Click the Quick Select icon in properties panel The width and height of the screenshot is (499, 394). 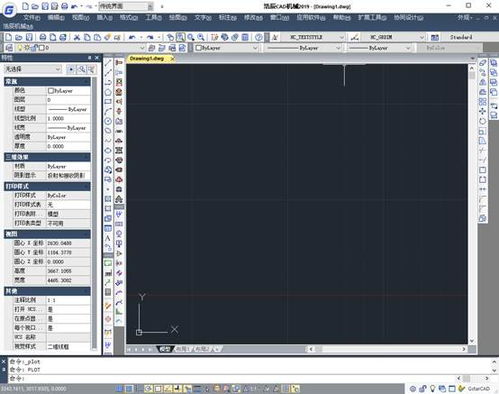[91, 69]
